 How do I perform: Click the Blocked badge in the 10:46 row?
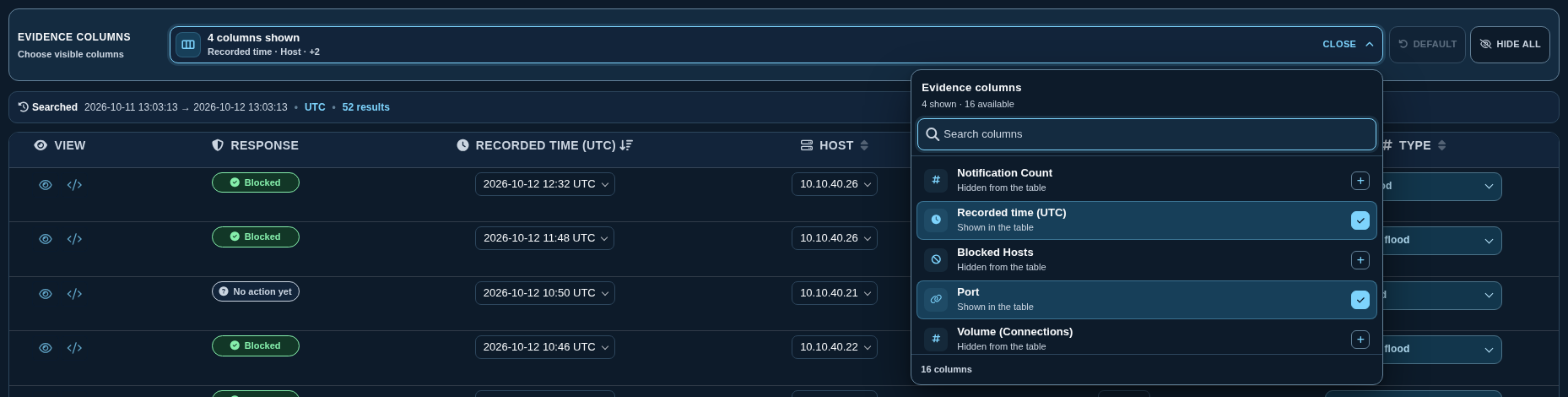pos(256,345)
